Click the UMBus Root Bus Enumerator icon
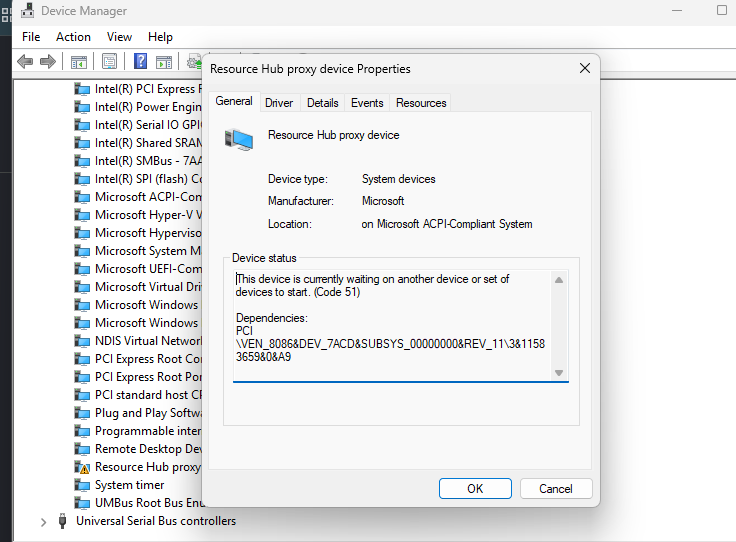Image resolution: width=736 pixels, height=542 pixels. tap(82, 503)
